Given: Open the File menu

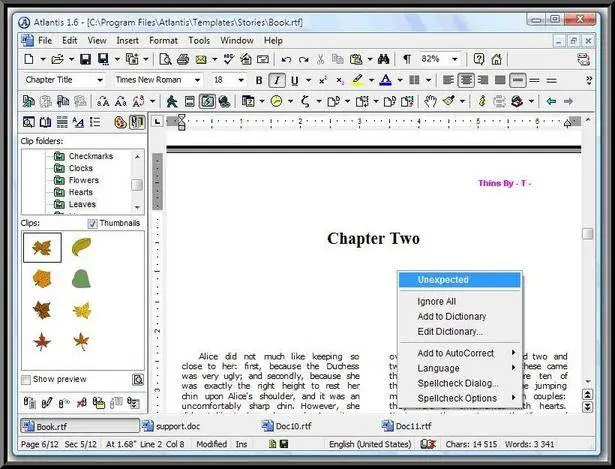Looking at the screenshot, I should (45, 40).
